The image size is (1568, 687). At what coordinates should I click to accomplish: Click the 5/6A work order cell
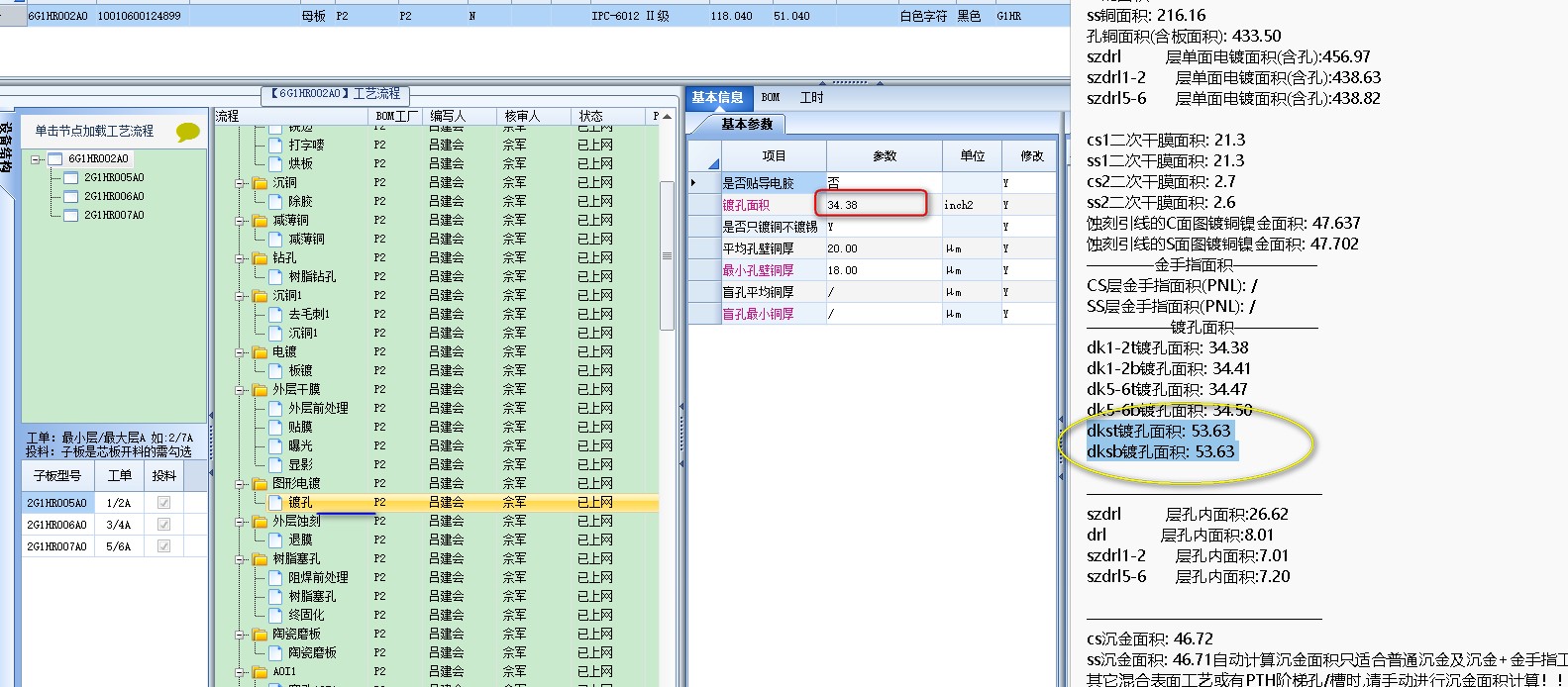pyautogui.click(x=119, y=546)
